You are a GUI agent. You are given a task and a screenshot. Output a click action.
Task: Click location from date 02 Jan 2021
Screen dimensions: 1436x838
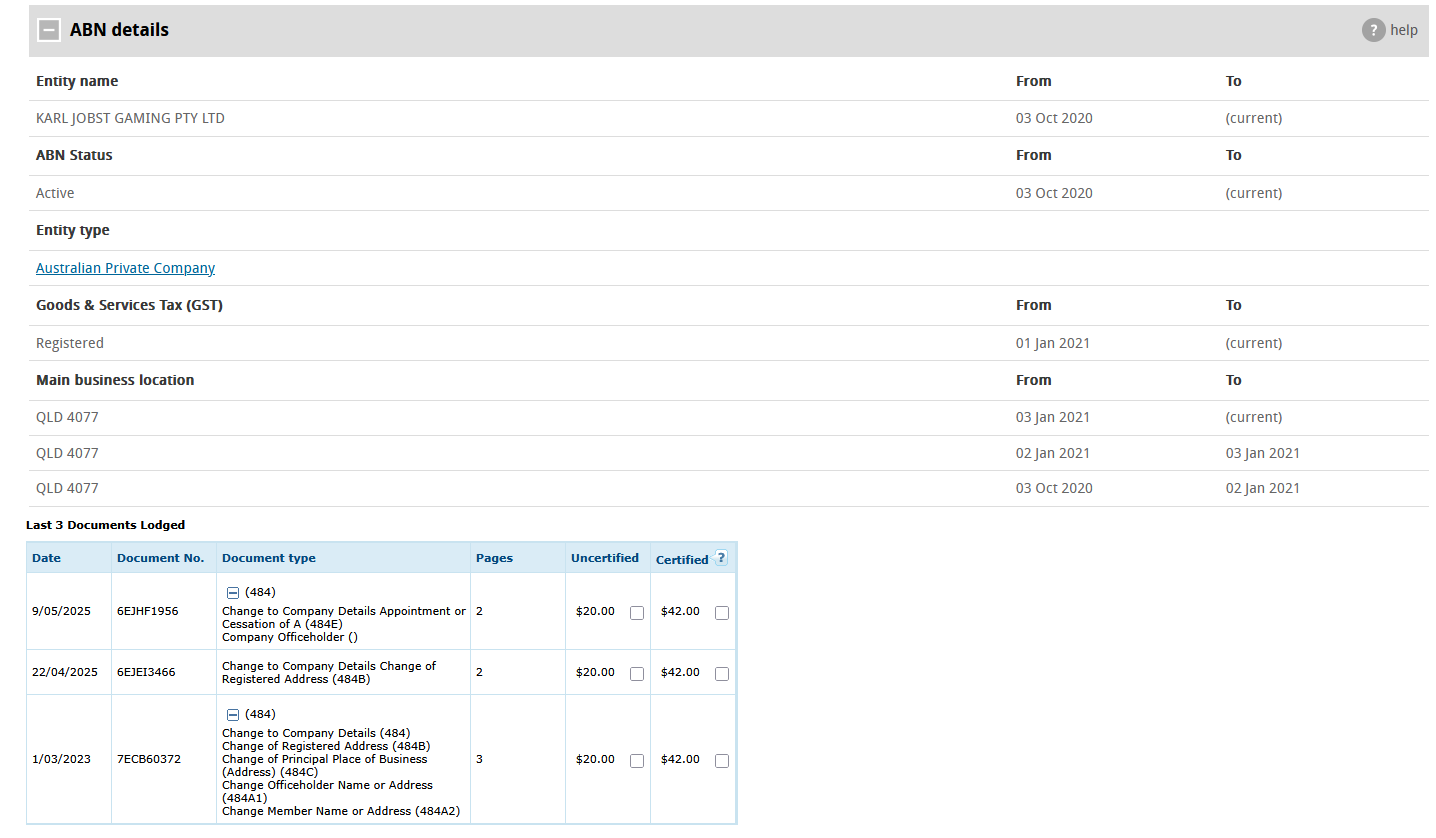tap(1053, 453)
